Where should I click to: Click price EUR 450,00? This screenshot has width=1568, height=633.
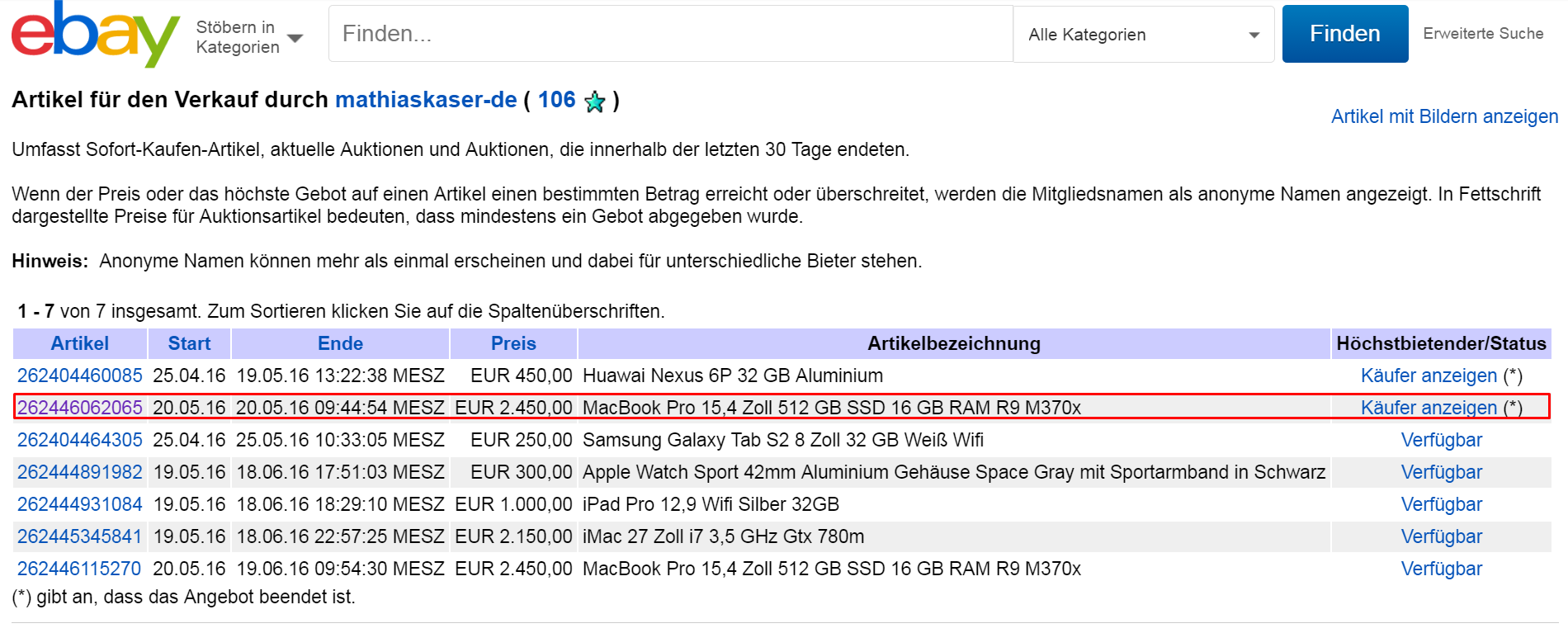pos(522,376)
